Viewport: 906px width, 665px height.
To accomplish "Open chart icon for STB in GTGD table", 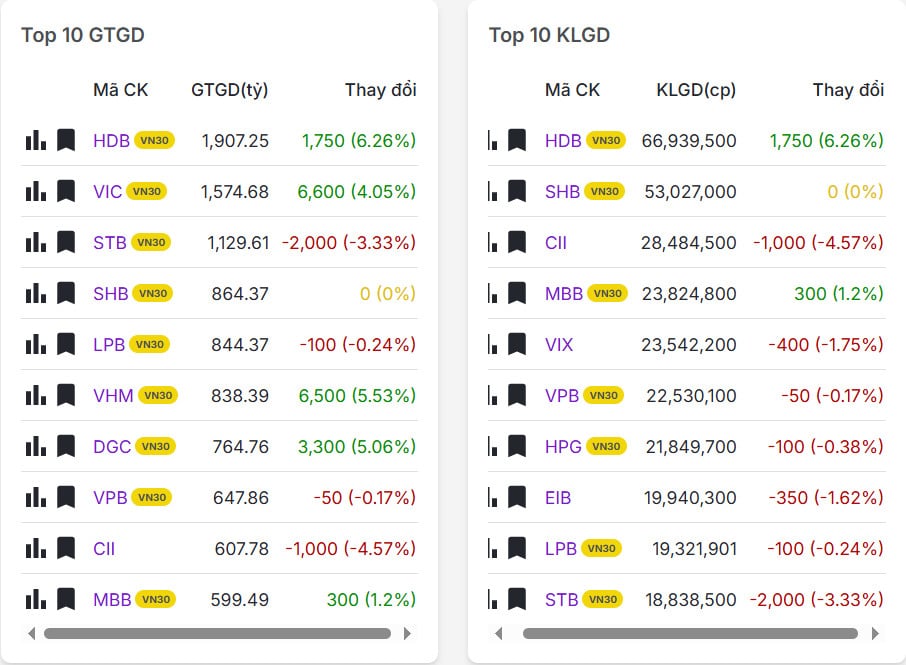I will (x=35, y=242).
